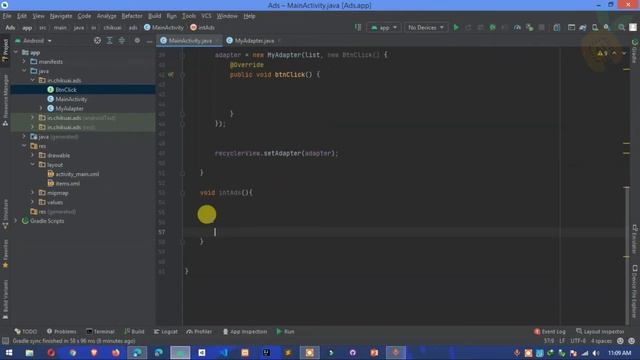The image size is (640, 360).
Task: Open the No Devices dropdown
Action: (x=425, y=27)
